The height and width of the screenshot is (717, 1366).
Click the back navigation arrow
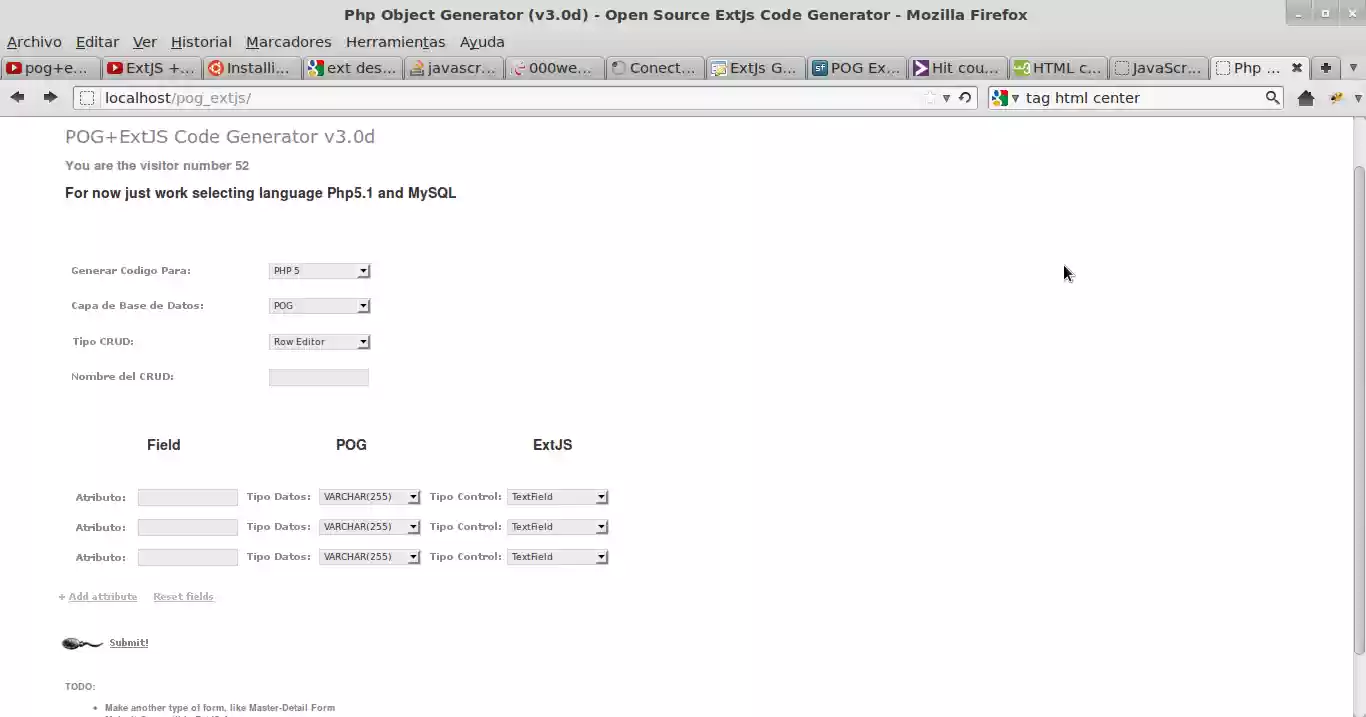(16, 97)
